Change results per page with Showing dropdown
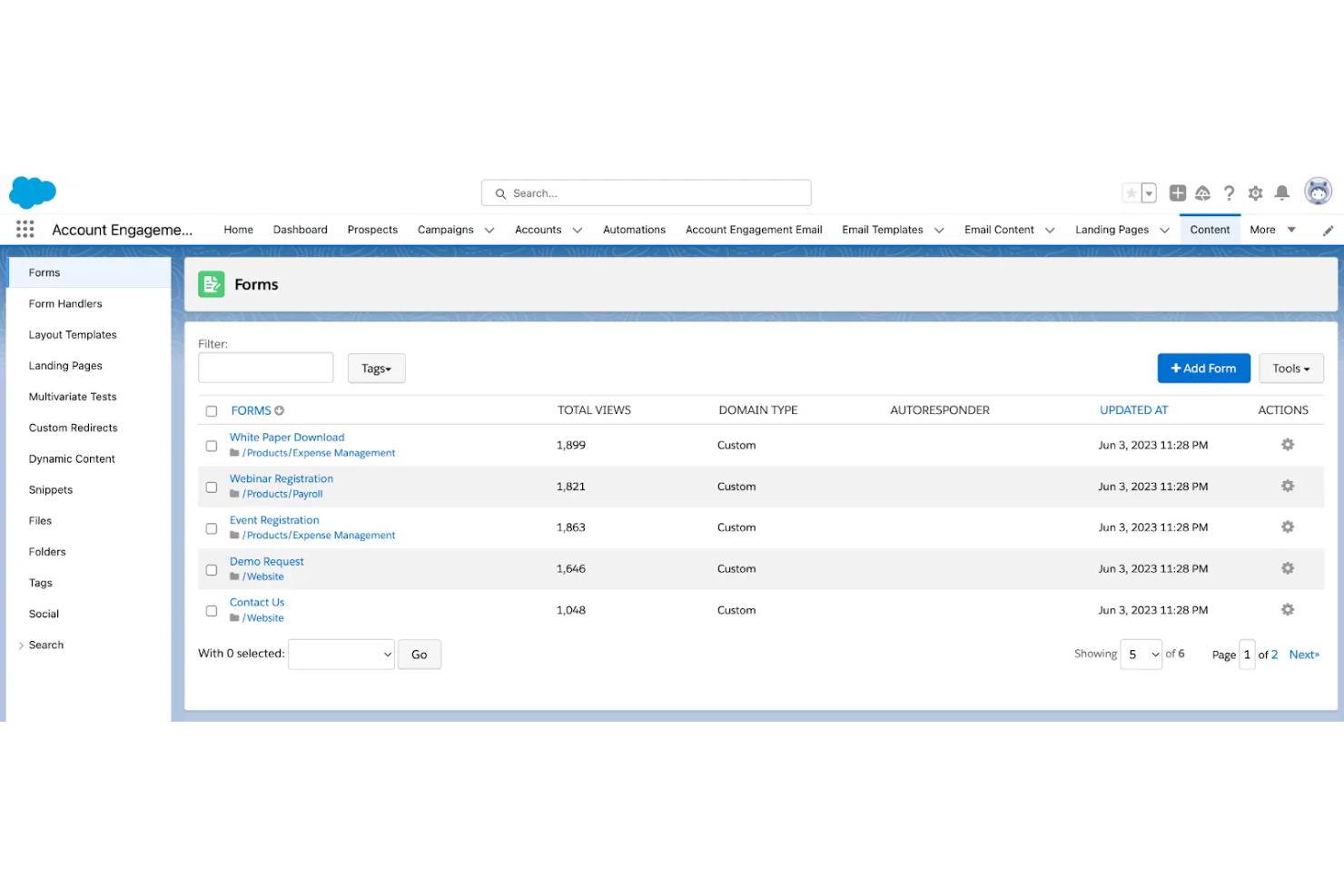The height and width of the screenshot is (896, 1344). click(1141, 654)
